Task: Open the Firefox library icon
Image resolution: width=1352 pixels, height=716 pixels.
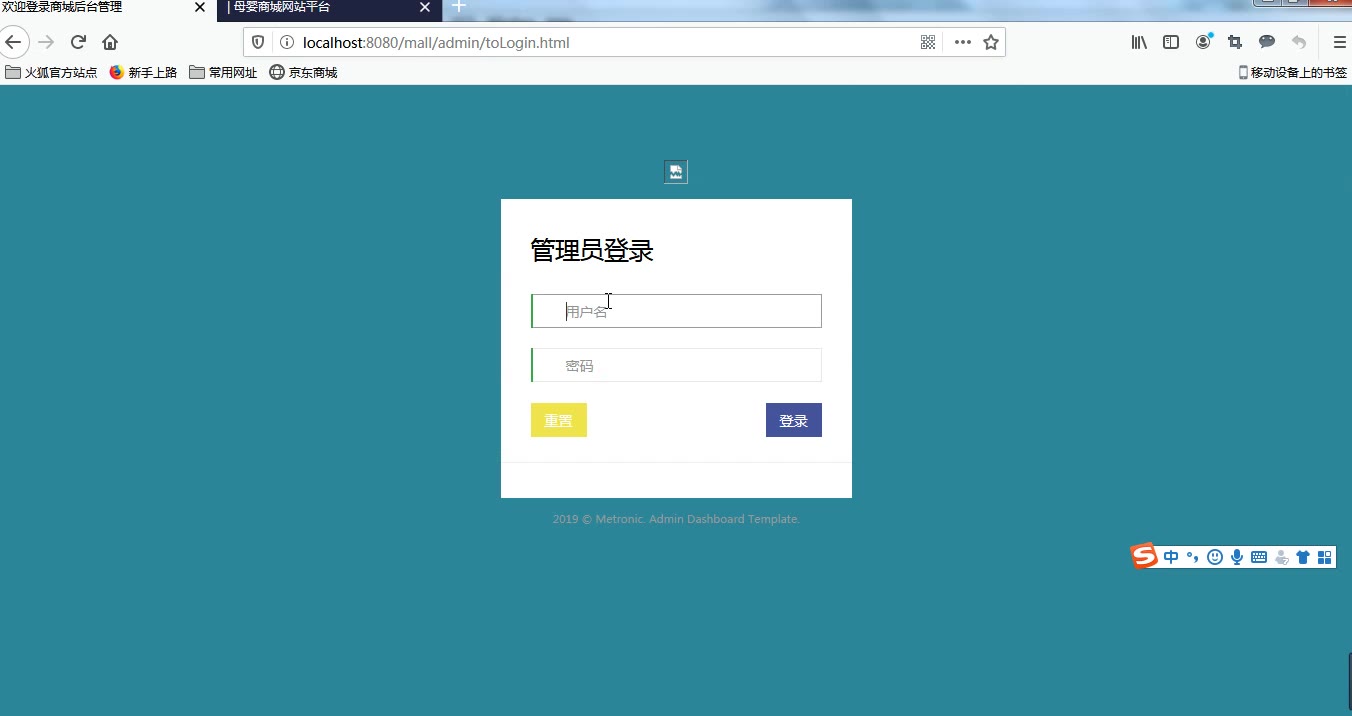Action: tap(1139, 42)
